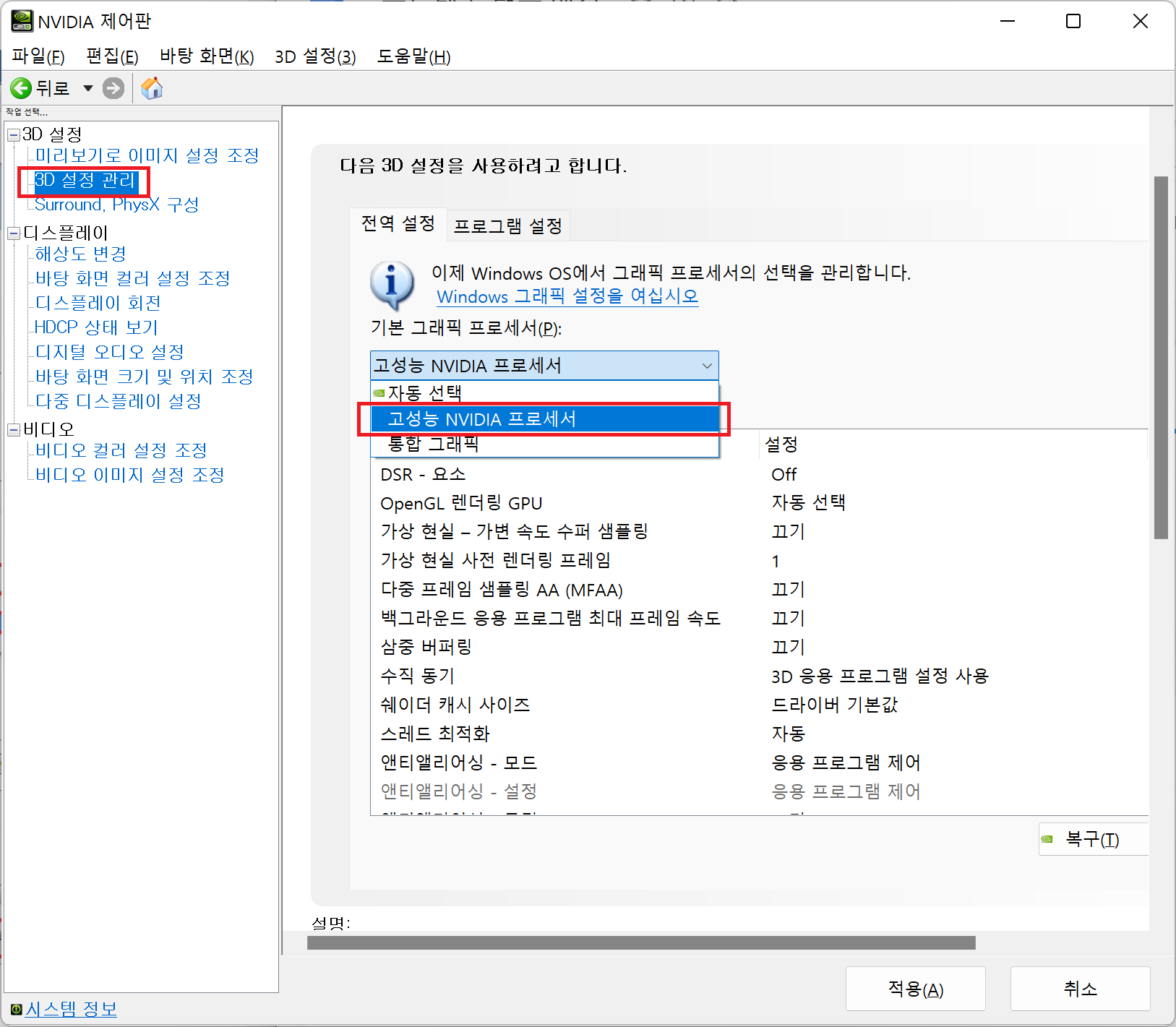
Task: Select 가상 현실 사전 렌더링 프레임 row
Action: click(x=759, y=561)
